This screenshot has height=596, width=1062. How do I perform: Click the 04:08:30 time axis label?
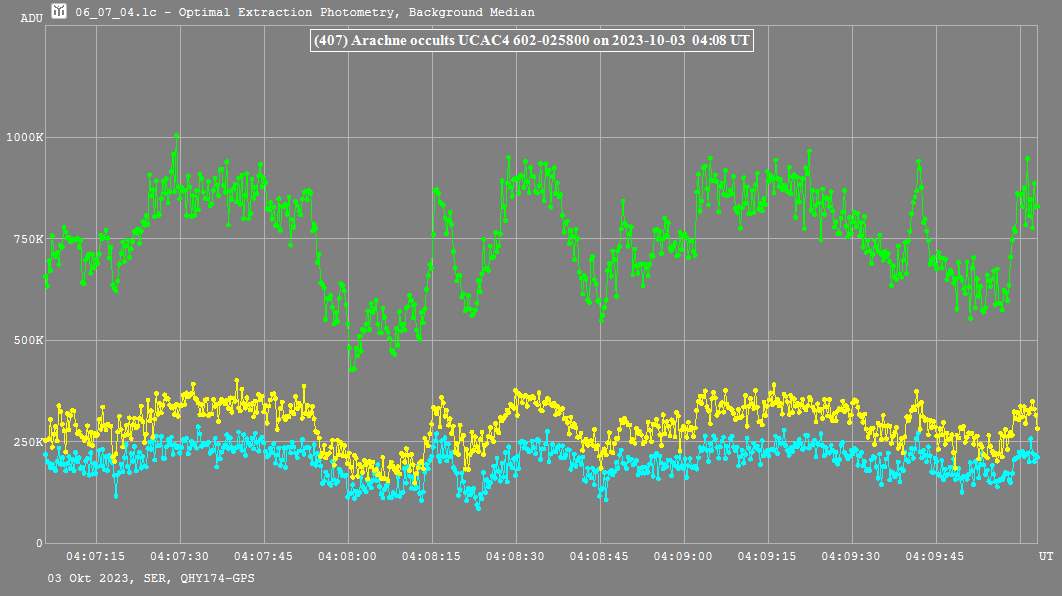[x=516, y=555]
